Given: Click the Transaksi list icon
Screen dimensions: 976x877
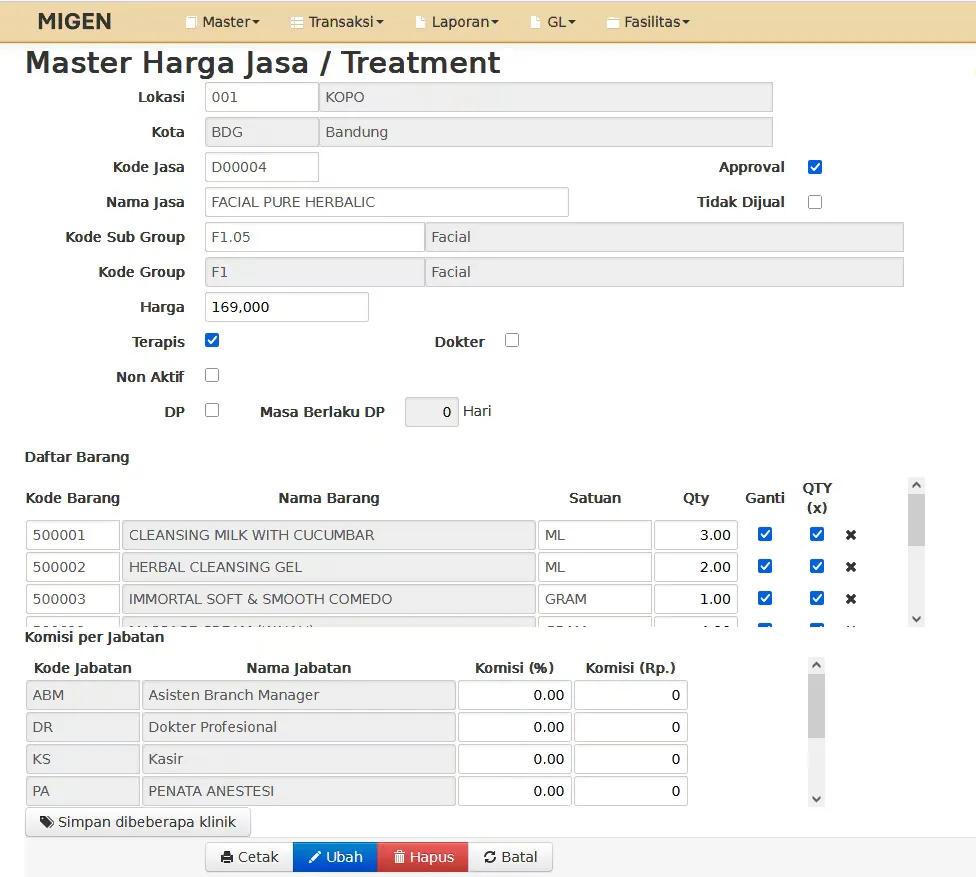Looking at the screenshot, I should [297, 22].
